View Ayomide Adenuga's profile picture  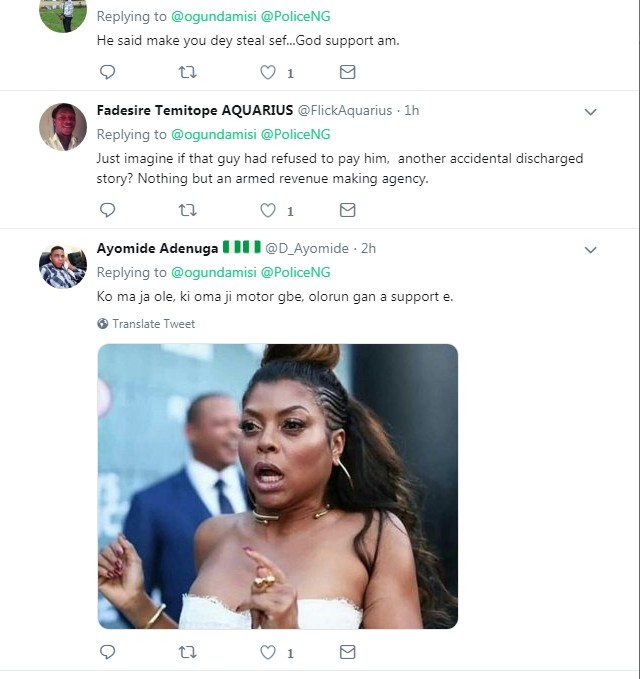pyautogui.click(x=62, y=264)
